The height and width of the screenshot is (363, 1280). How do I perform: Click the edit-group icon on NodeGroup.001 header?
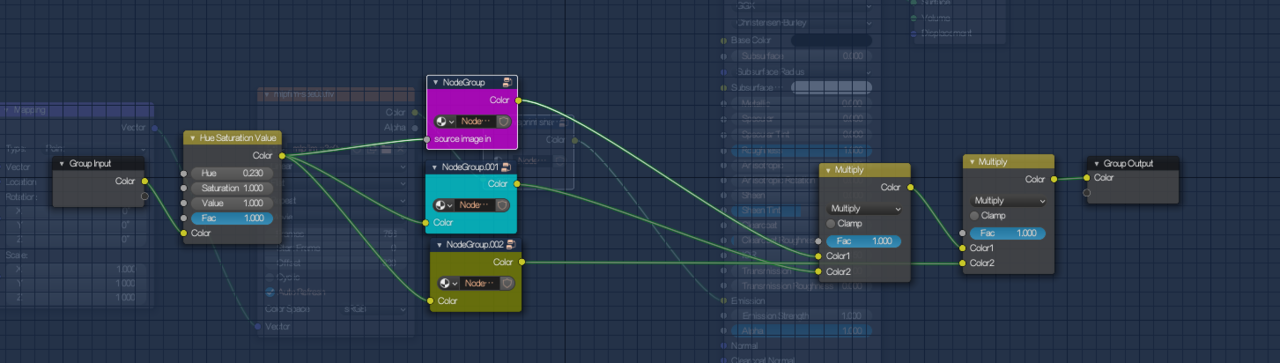507,167
